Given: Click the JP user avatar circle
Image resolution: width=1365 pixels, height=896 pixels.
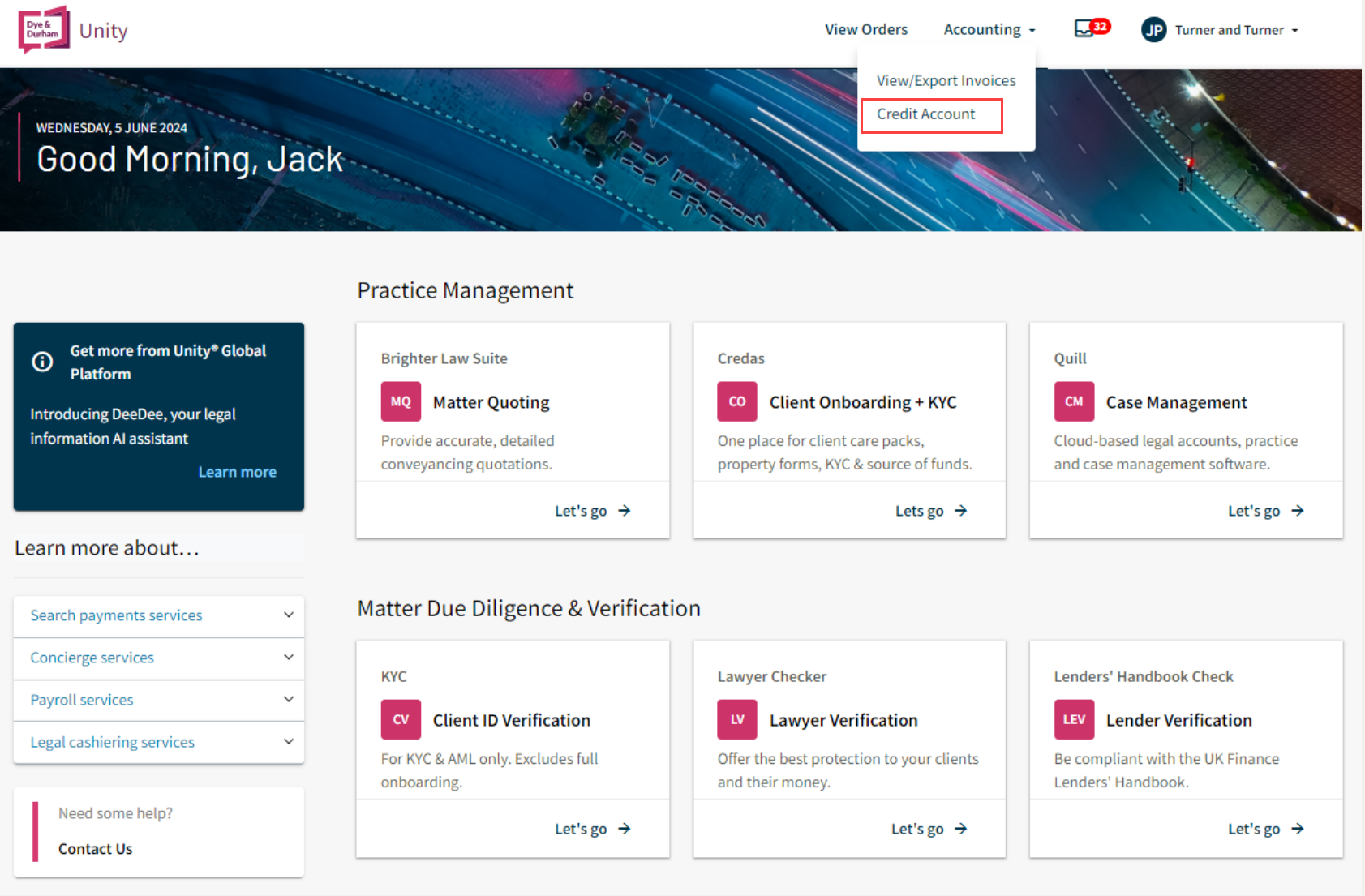Looking at the screenshot, I should (1153, 30).
